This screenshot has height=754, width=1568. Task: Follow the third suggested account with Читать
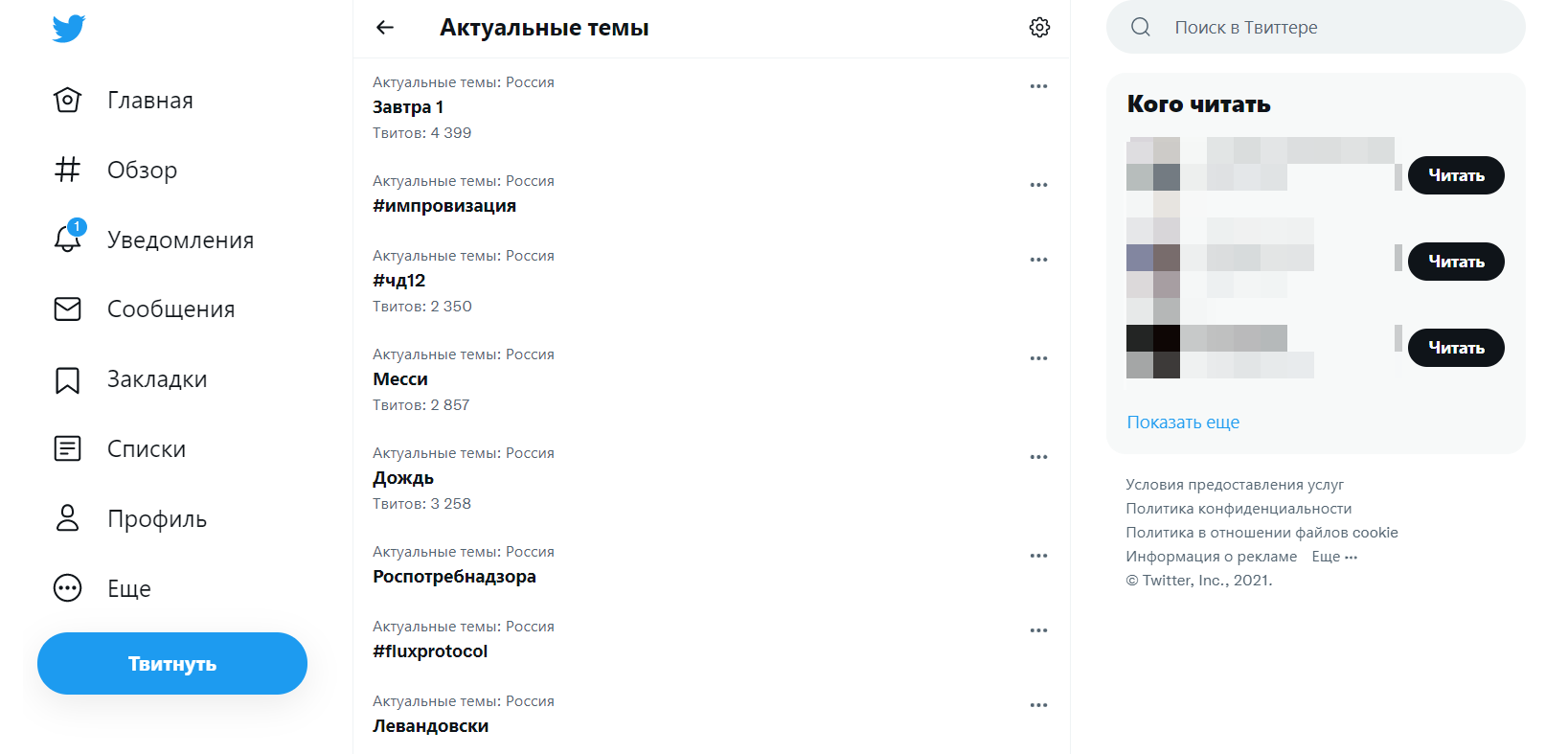pos(1456,348)
